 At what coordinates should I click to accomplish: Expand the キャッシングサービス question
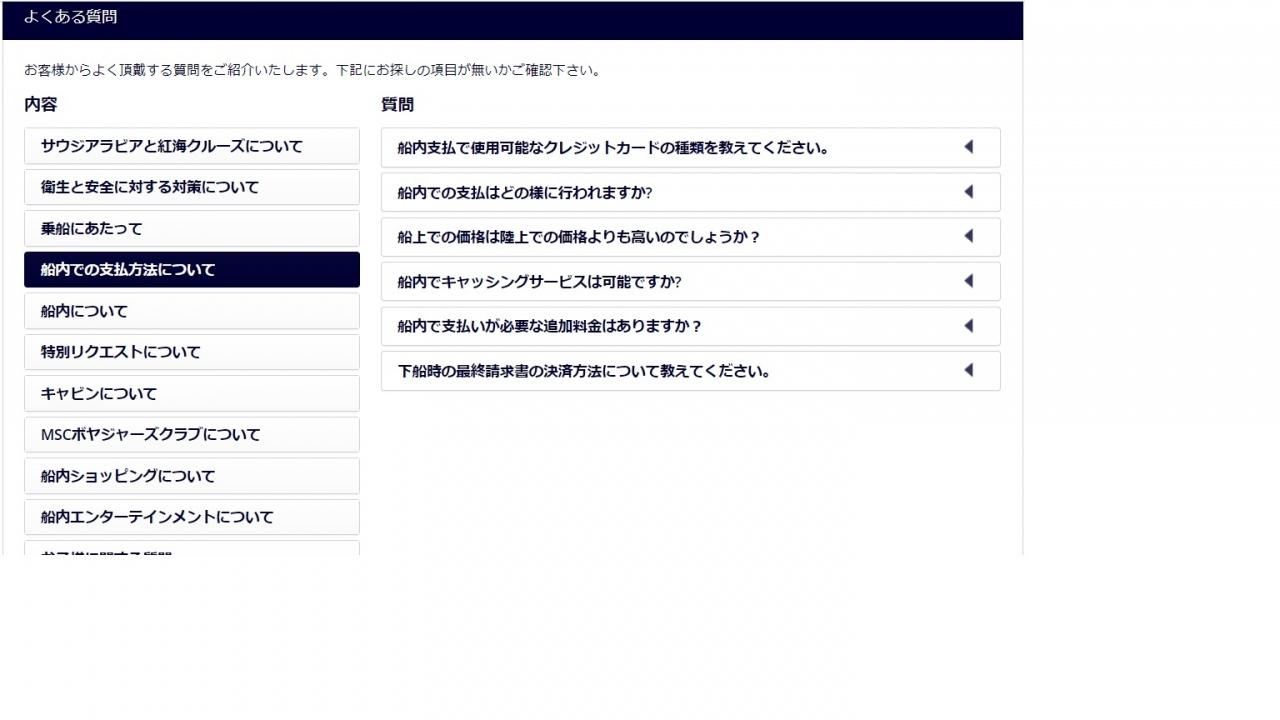pyautogui.click(x=691, y=281)
